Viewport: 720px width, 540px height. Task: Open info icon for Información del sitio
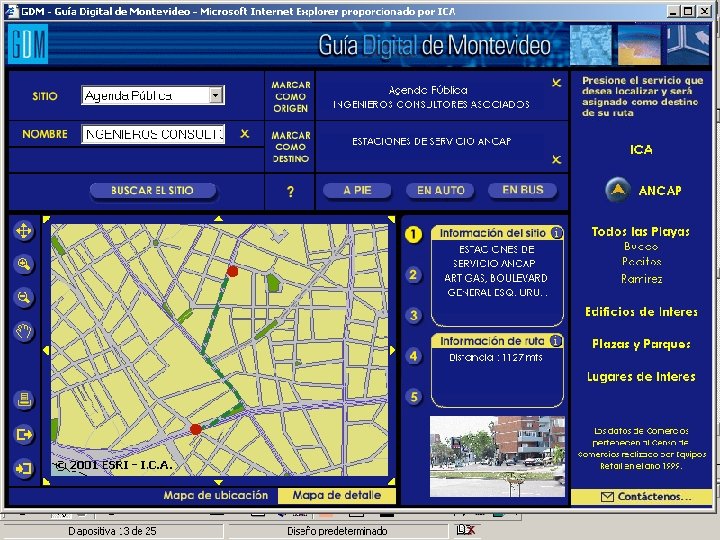click(x=556, y=233)
